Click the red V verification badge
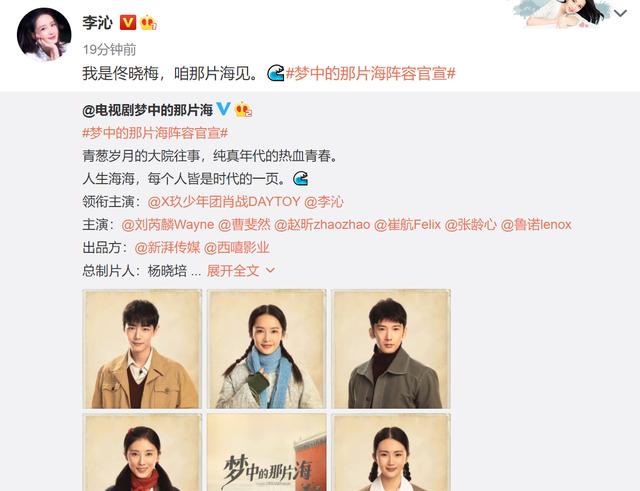The height and width of the screenshot is (491, 640). click(128, 22)
